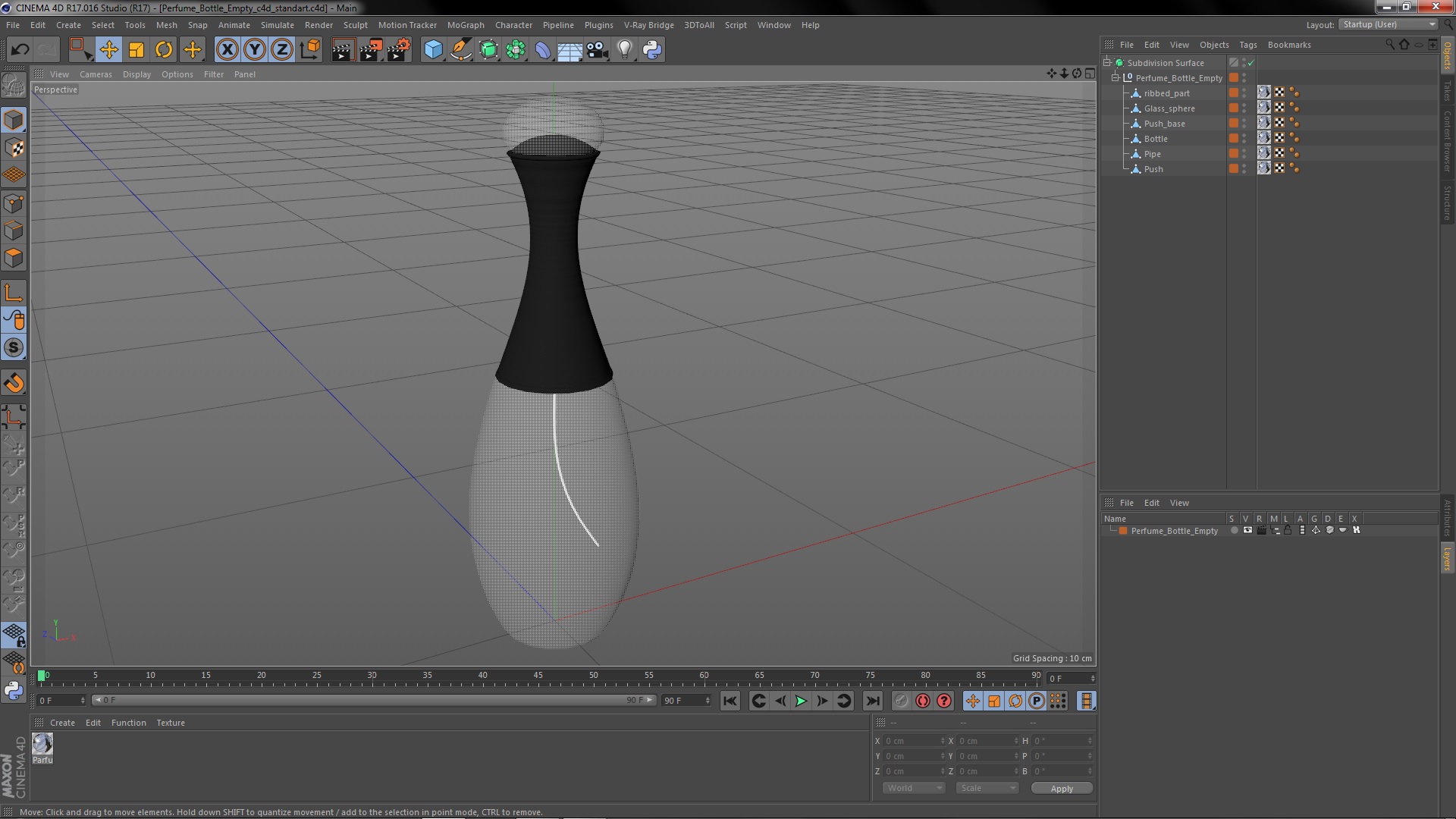
Task: Toggle layer View eye for Perfume_Bottle_Empty
Action: pos(1247,531)
